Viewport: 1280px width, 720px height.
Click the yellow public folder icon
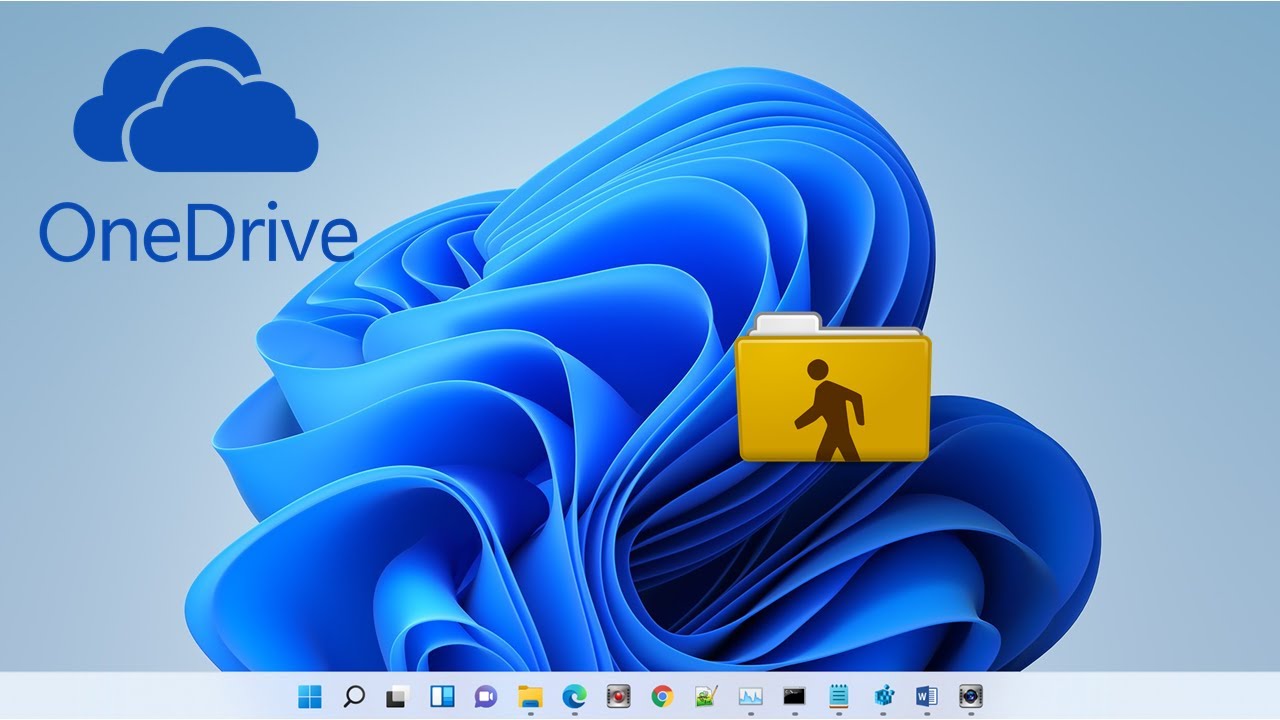pos(834,387)
